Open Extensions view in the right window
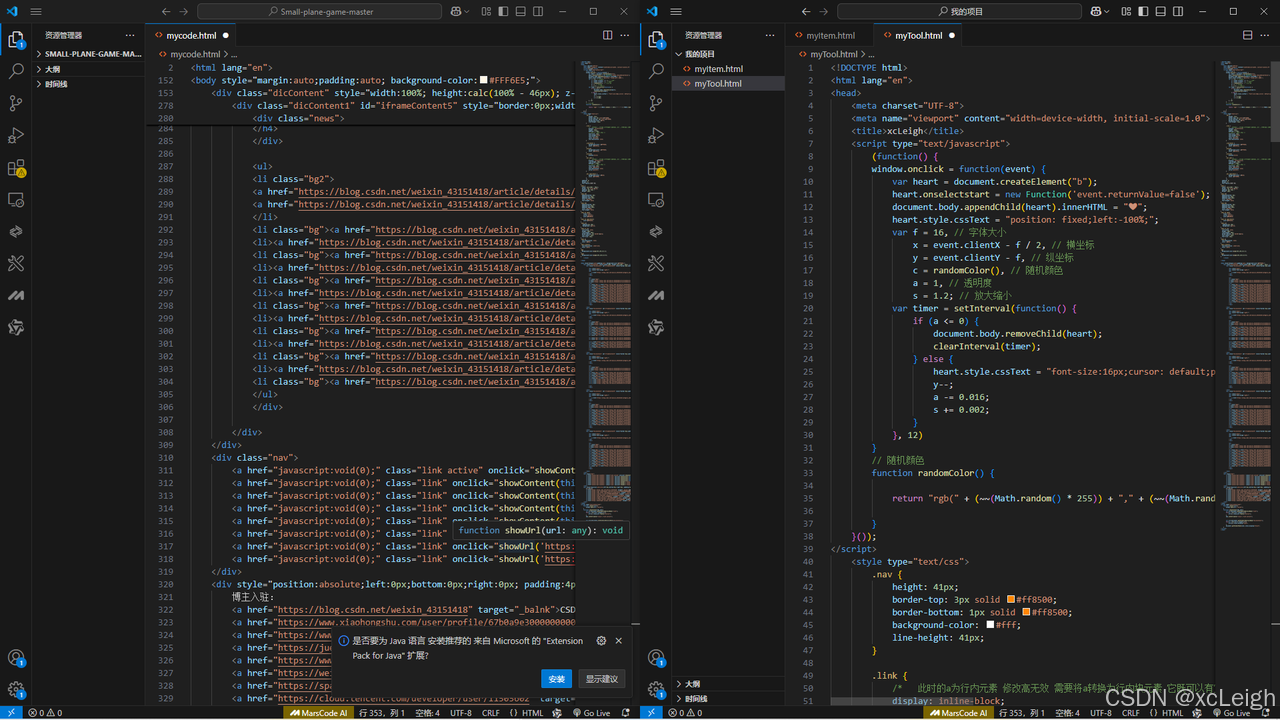 click(656, 168)
